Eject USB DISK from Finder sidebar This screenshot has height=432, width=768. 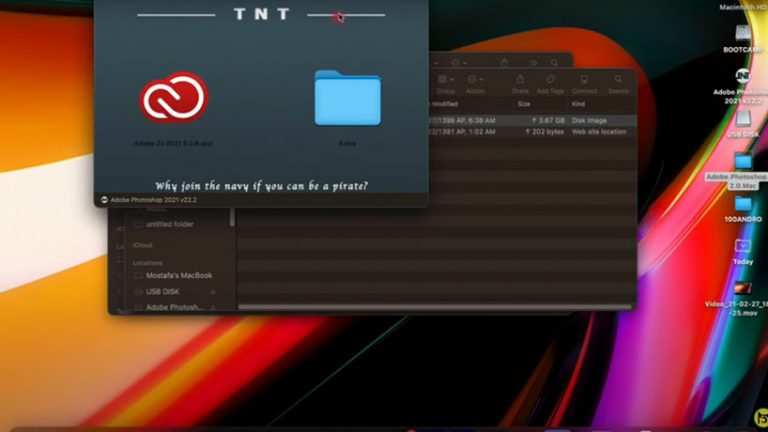212,291
